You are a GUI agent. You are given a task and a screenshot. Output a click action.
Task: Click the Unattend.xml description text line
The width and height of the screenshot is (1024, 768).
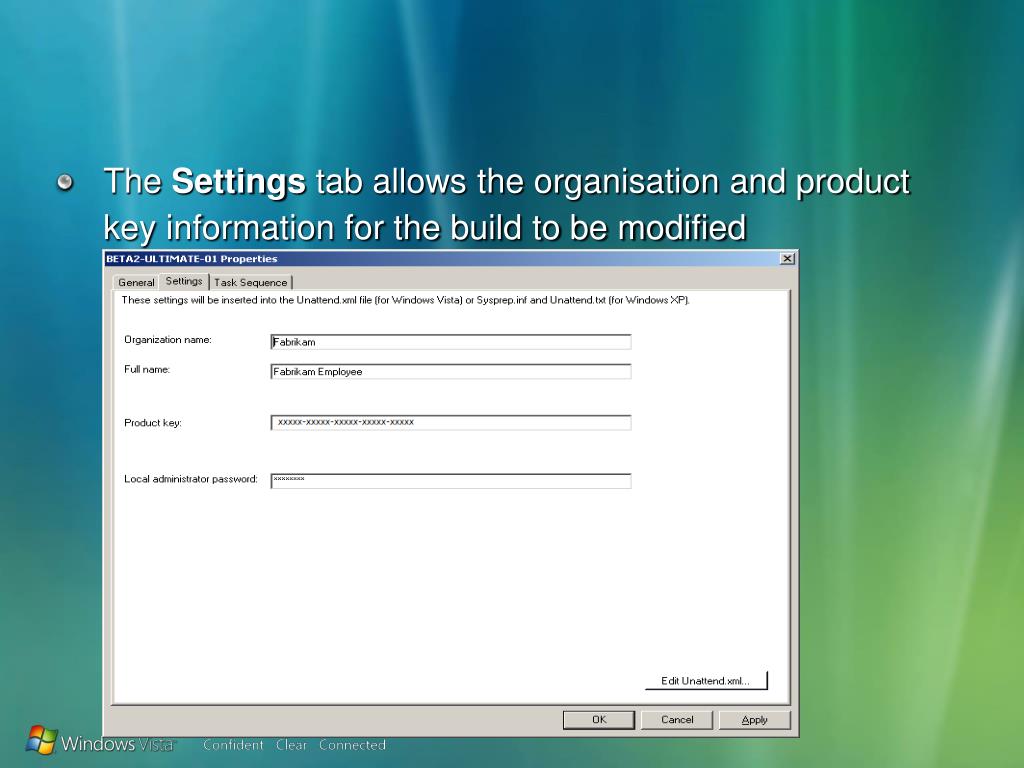(x=406, y=300)
